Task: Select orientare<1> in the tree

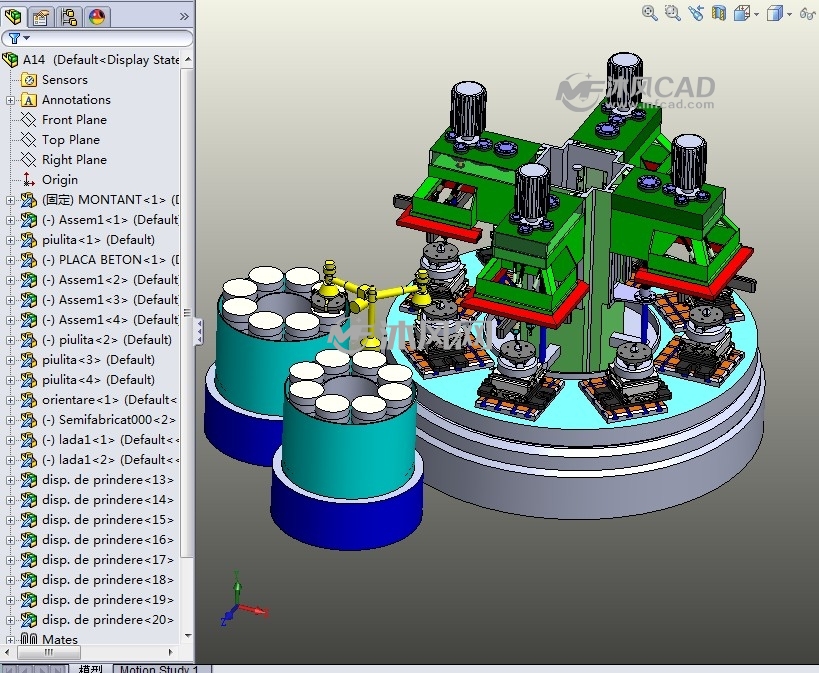Action: 109,400
